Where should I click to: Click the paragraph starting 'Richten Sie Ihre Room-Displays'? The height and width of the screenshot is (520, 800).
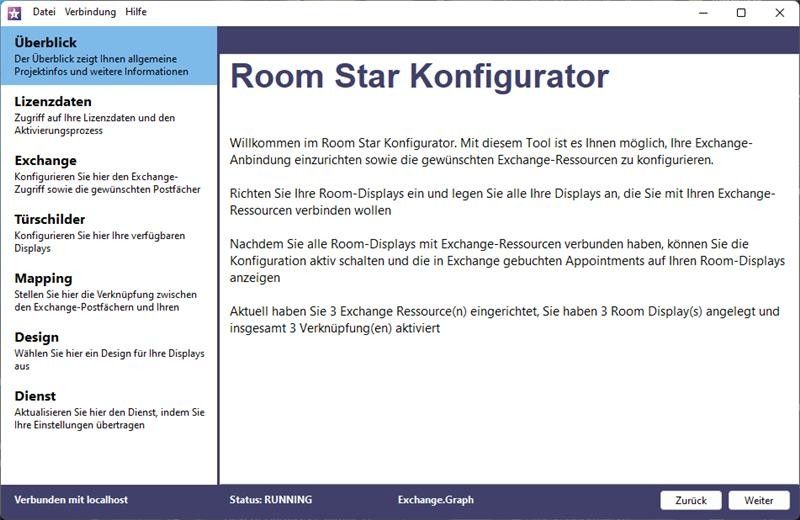pyautogui.click(x=502, y=202)
